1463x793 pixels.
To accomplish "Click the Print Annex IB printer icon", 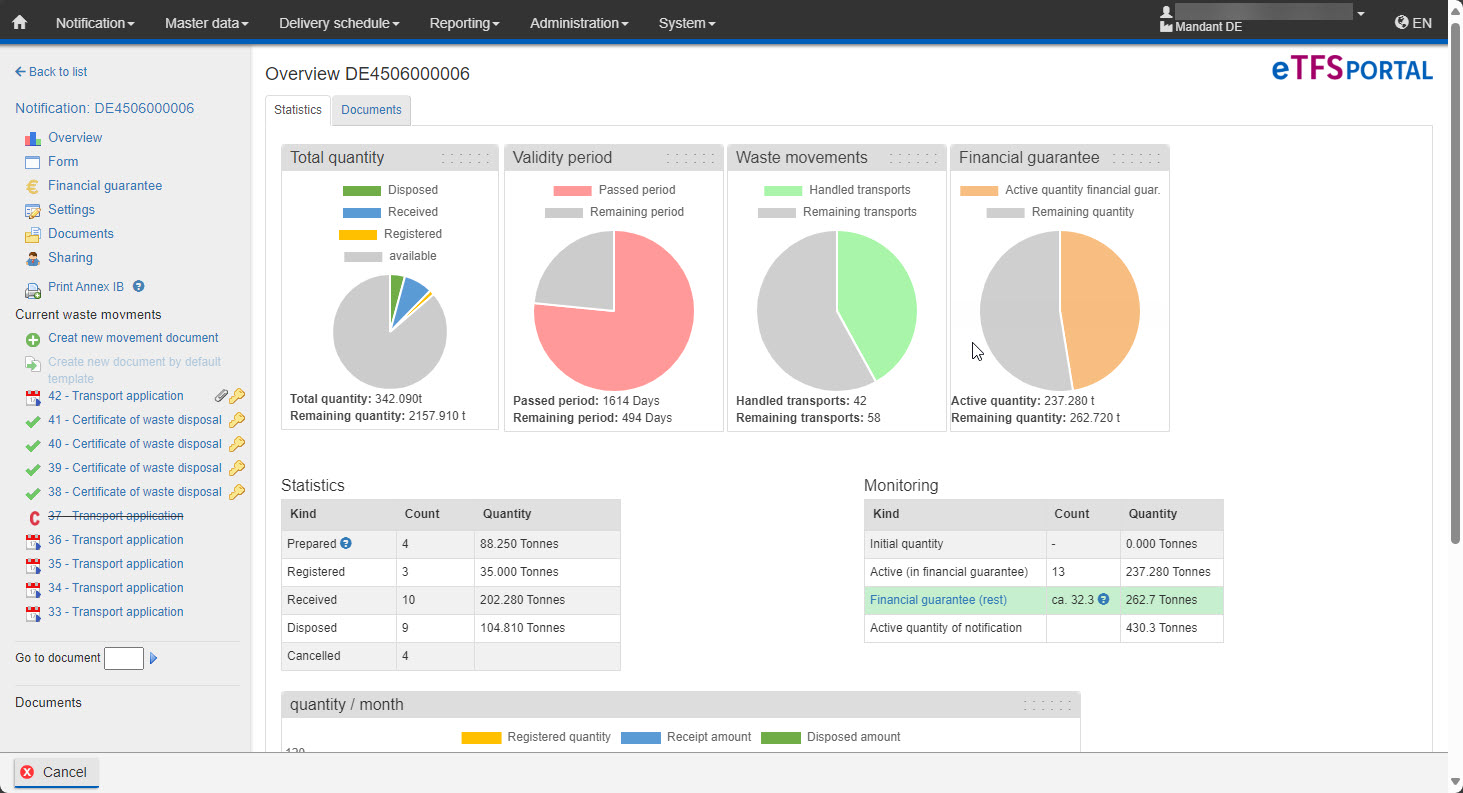I will (32, 290).
